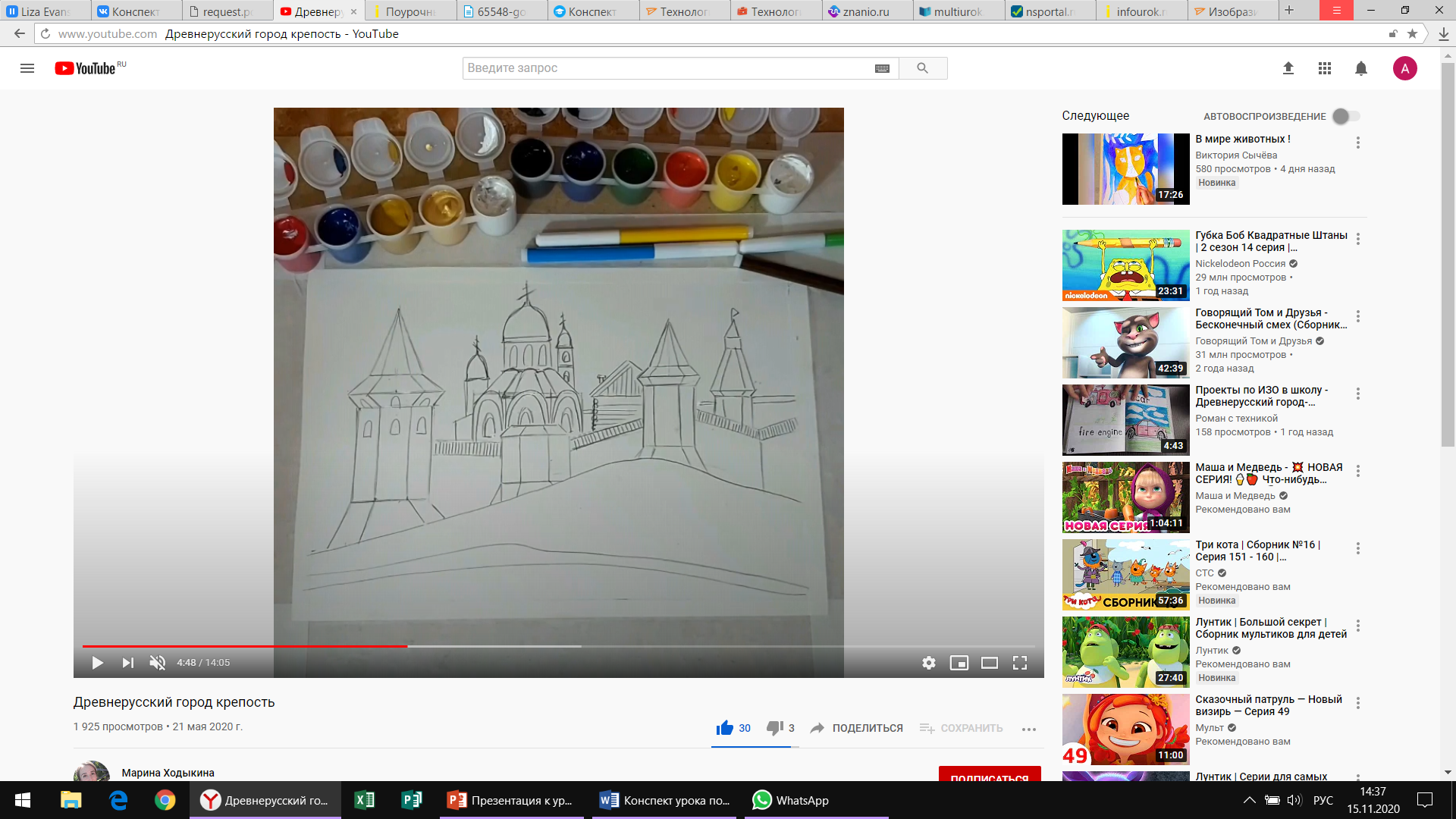Click the browser address bar URL
The width and height of the screenshot is (1456, 819).
click(x=108, y=33)
